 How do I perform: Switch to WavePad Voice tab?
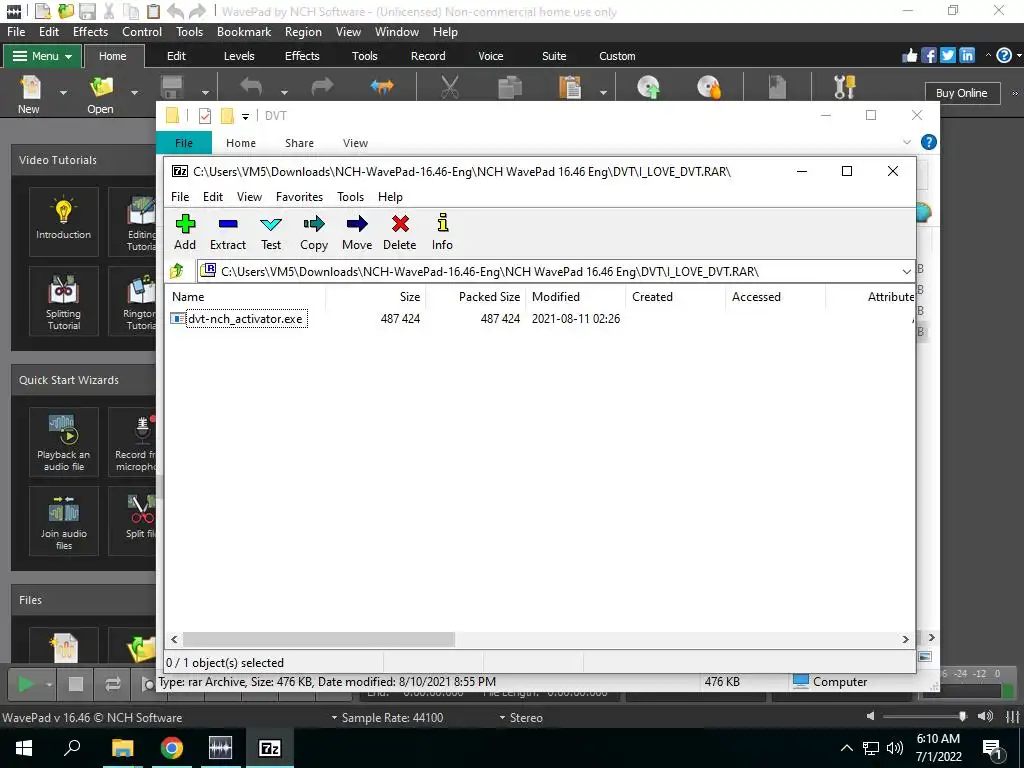coord(490,56)
